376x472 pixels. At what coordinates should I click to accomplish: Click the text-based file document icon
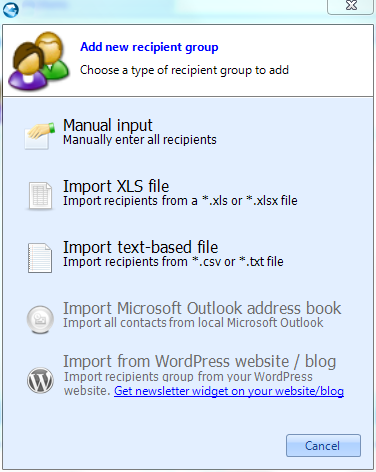pos(40,258)
